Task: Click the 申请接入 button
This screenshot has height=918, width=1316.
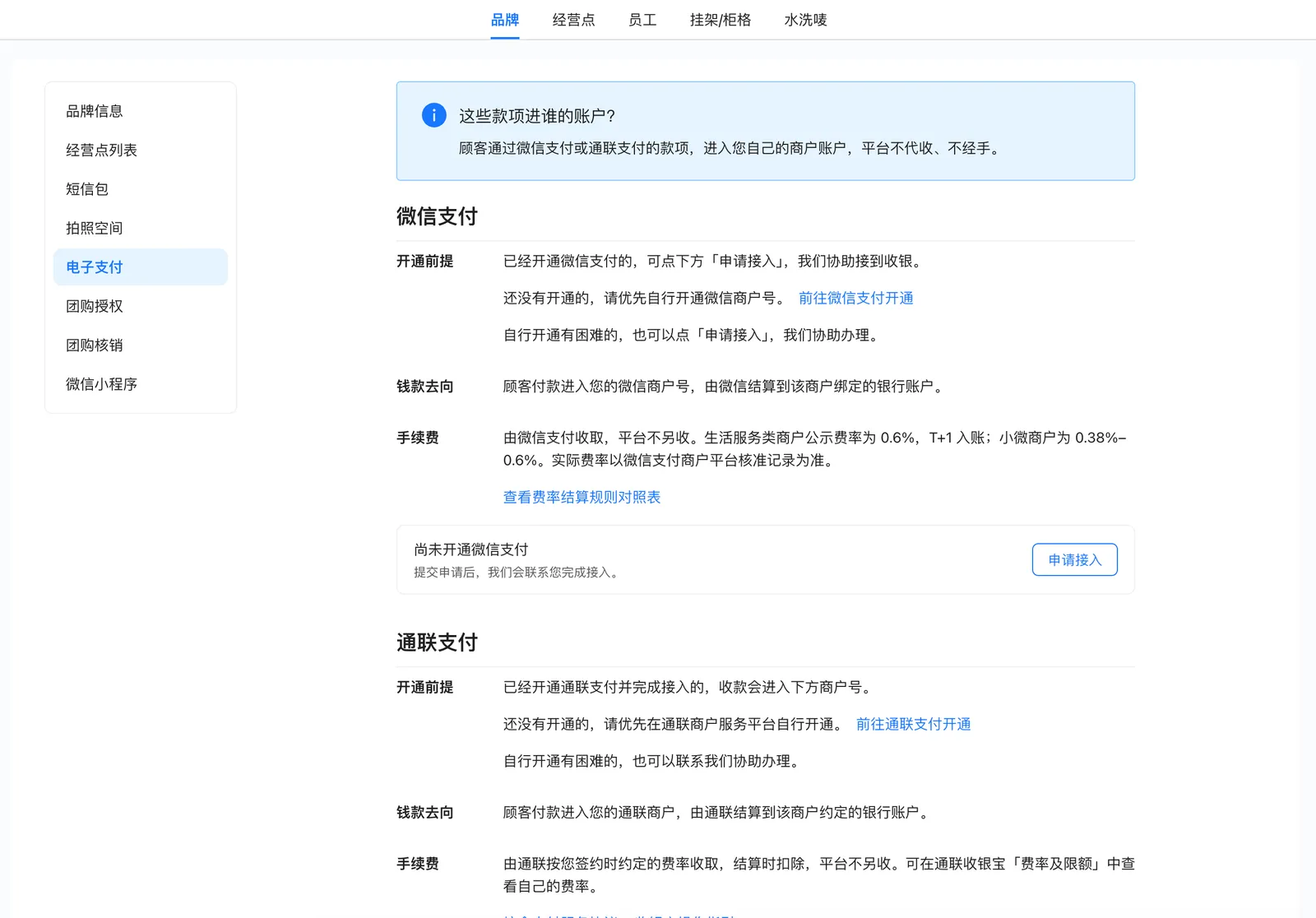Action: (x=1075, y=559)
